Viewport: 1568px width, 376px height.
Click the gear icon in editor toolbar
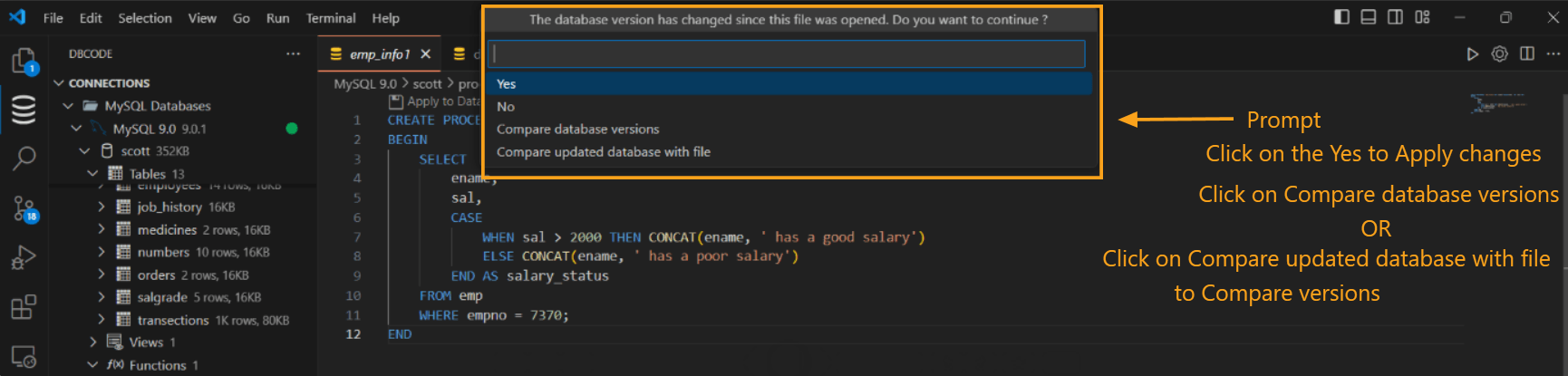point(1500,54)
